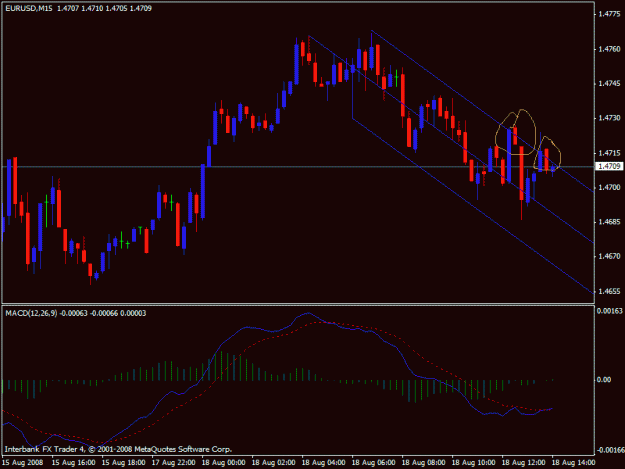Click the 18 Aug 10:00 time label
The height and width of the screenshot is (469, 625).
coord(474,463)
